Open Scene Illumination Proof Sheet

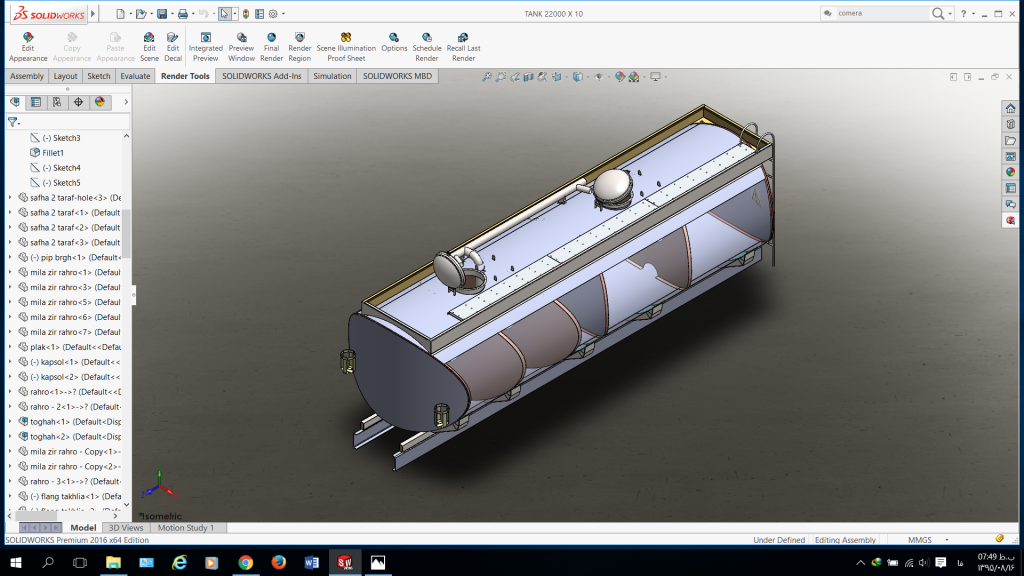point(346,46)
